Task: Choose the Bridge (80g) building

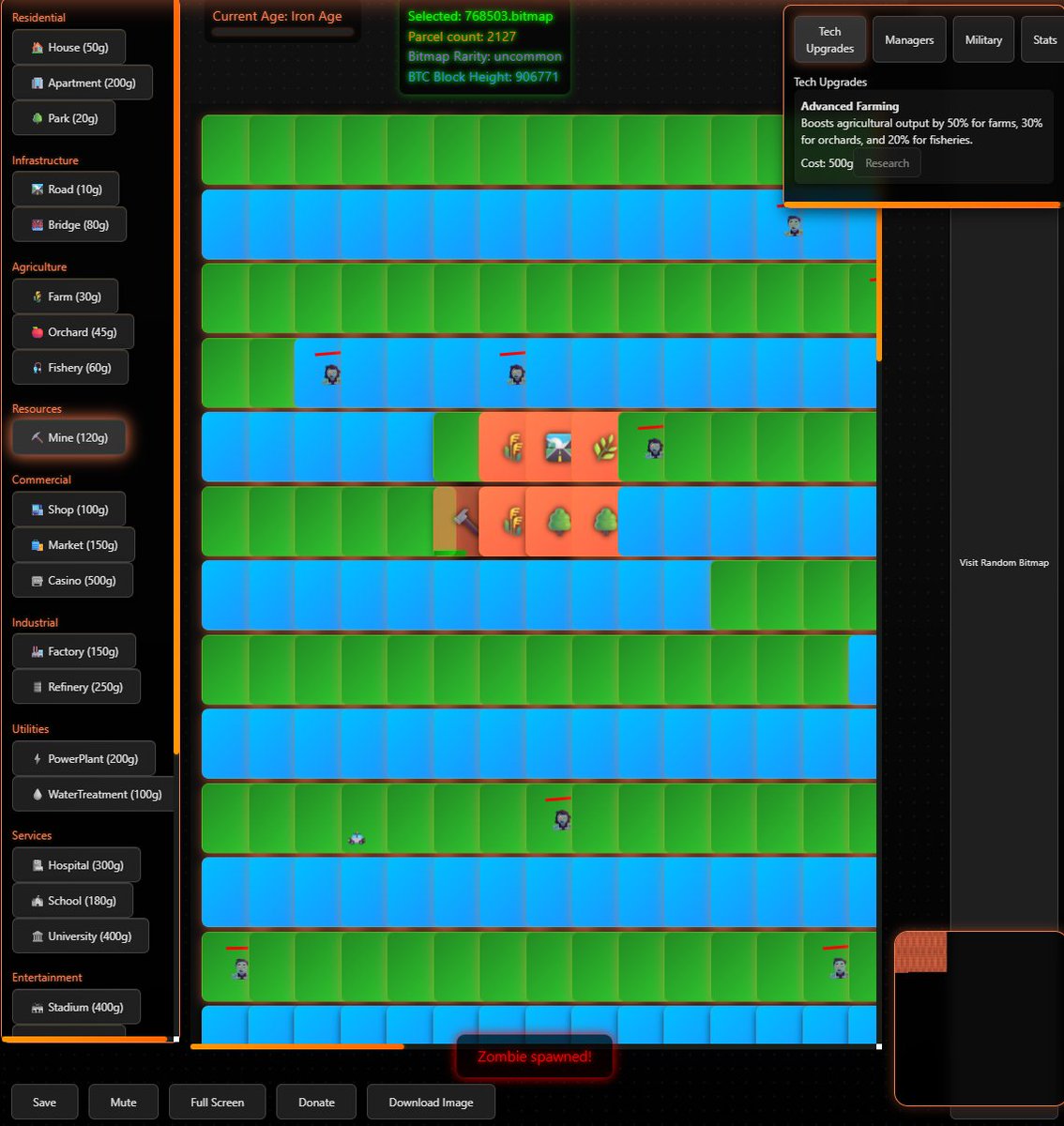Action: [x=68, y=225]
